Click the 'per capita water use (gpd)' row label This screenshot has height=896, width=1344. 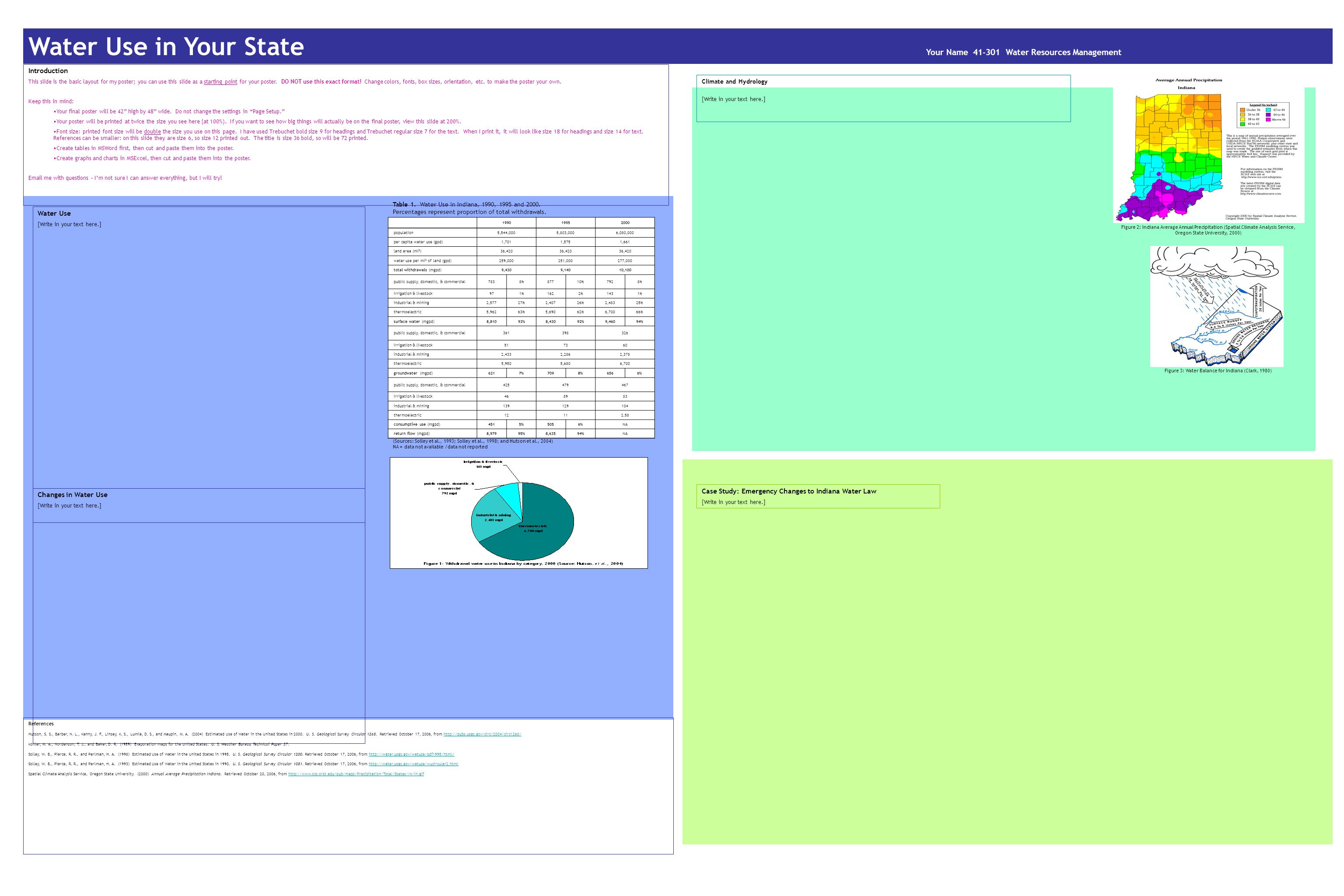click(x=418, y=242)
